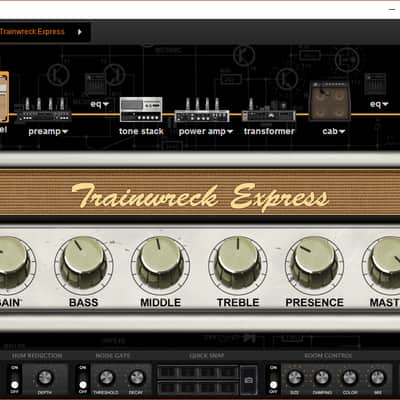This screenshot has height=400, width=400.
Task: Toggle the Noise Gate on/off switch
Action: pyautogui.click(x=83, y=380)
